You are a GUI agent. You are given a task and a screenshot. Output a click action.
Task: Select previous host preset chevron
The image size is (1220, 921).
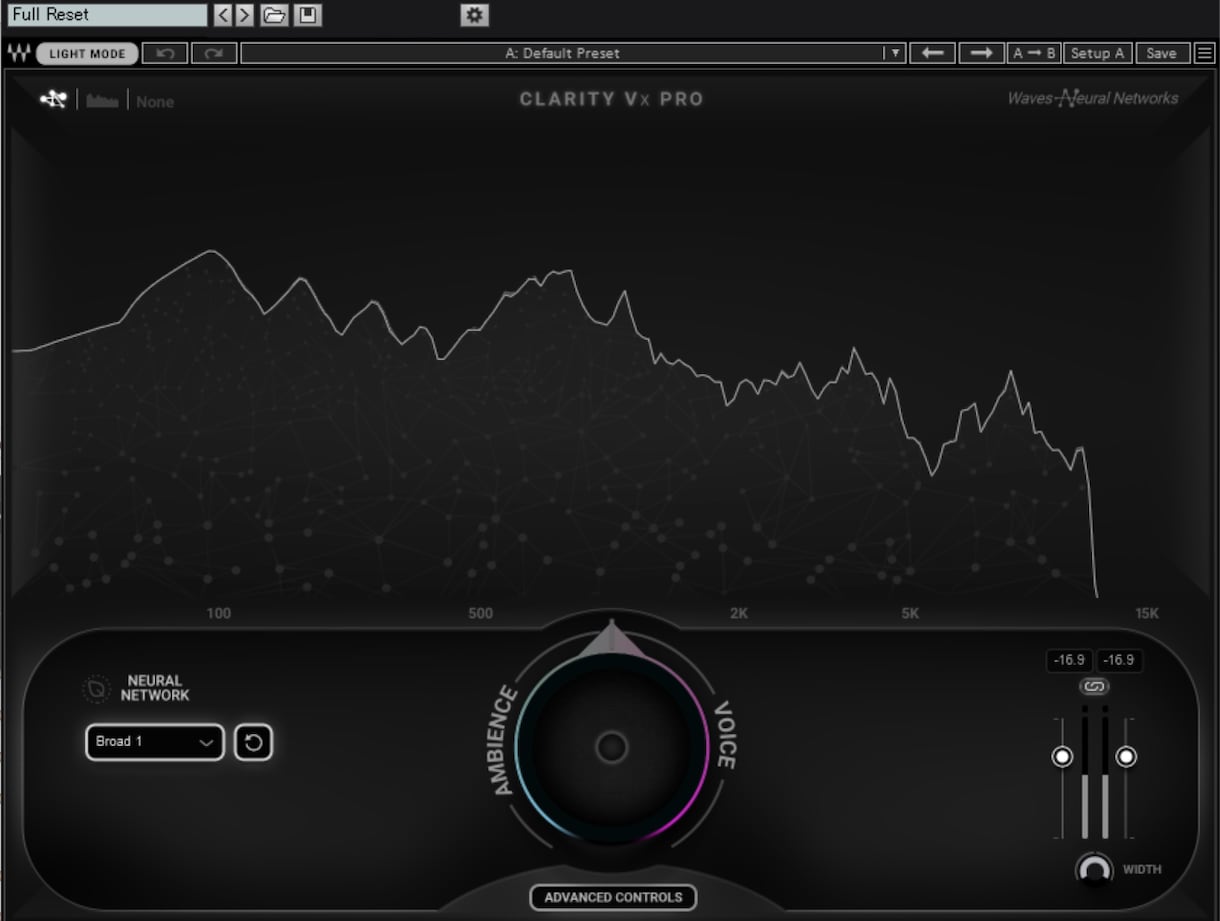(223, 15)
